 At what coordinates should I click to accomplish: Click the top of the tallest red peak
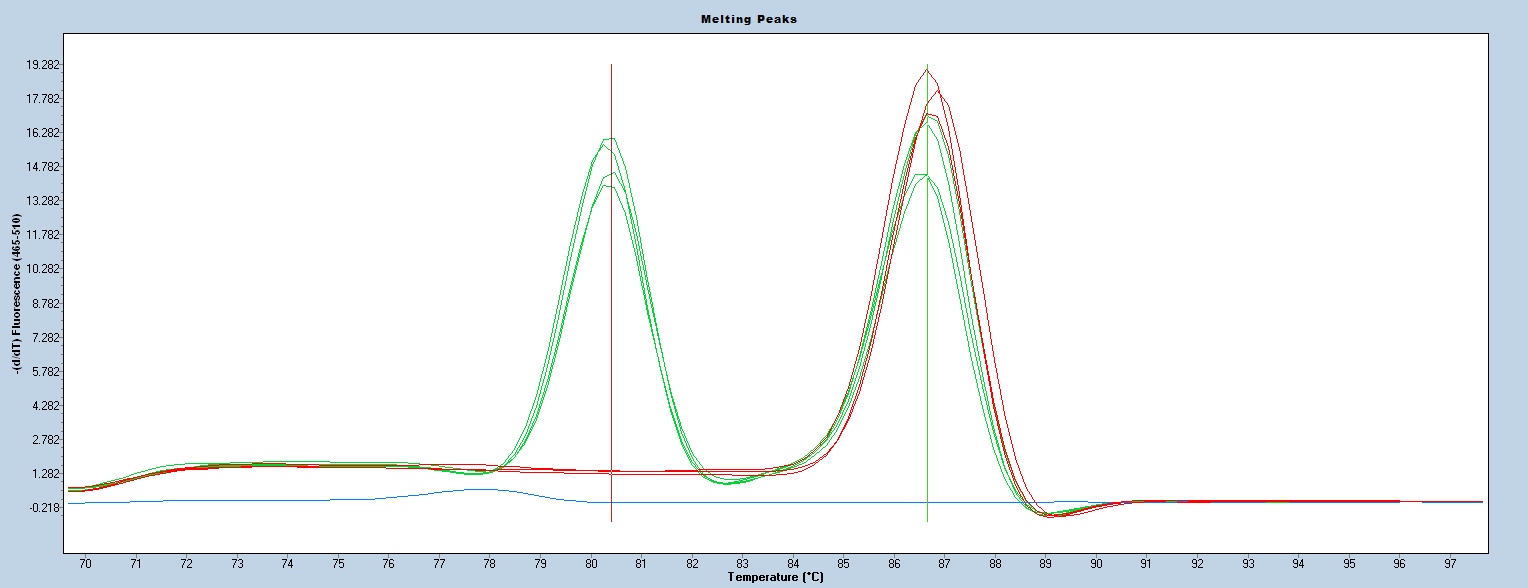coord(927,69)
